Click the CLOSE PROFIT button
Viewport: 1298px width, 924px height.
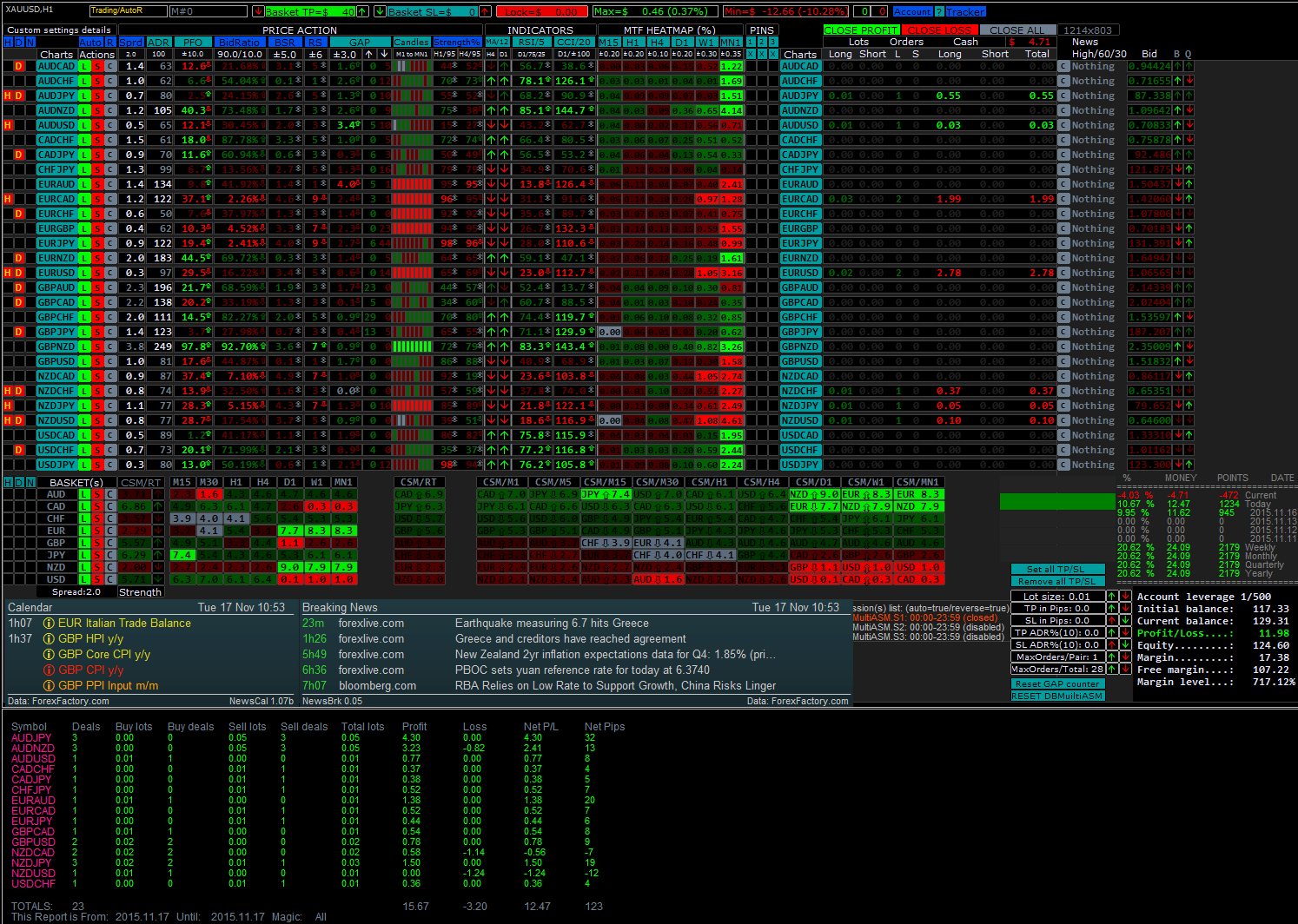(861, 30)
